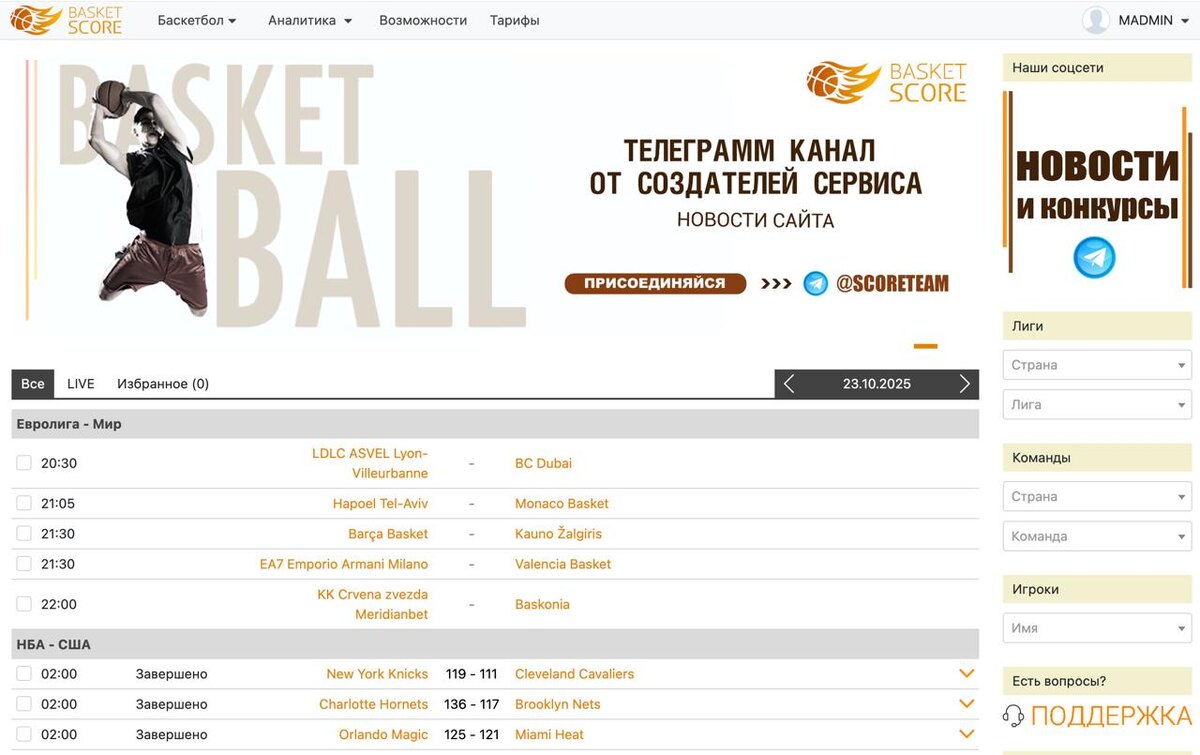Open Monaco Basket team link
The image size is (1200, 755).
tap(562, 503)
